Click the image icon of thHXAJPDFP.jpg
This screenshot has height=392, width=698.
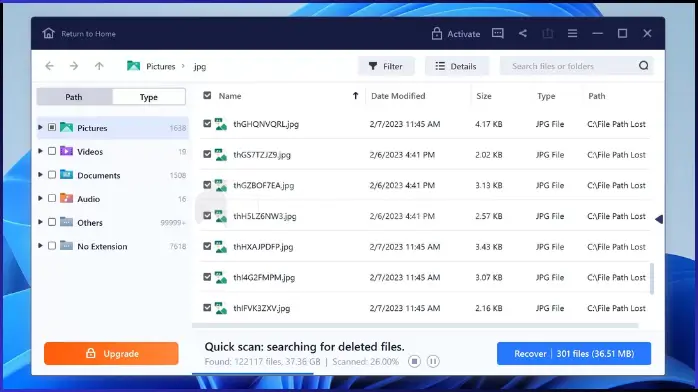[x=220, y=247]
